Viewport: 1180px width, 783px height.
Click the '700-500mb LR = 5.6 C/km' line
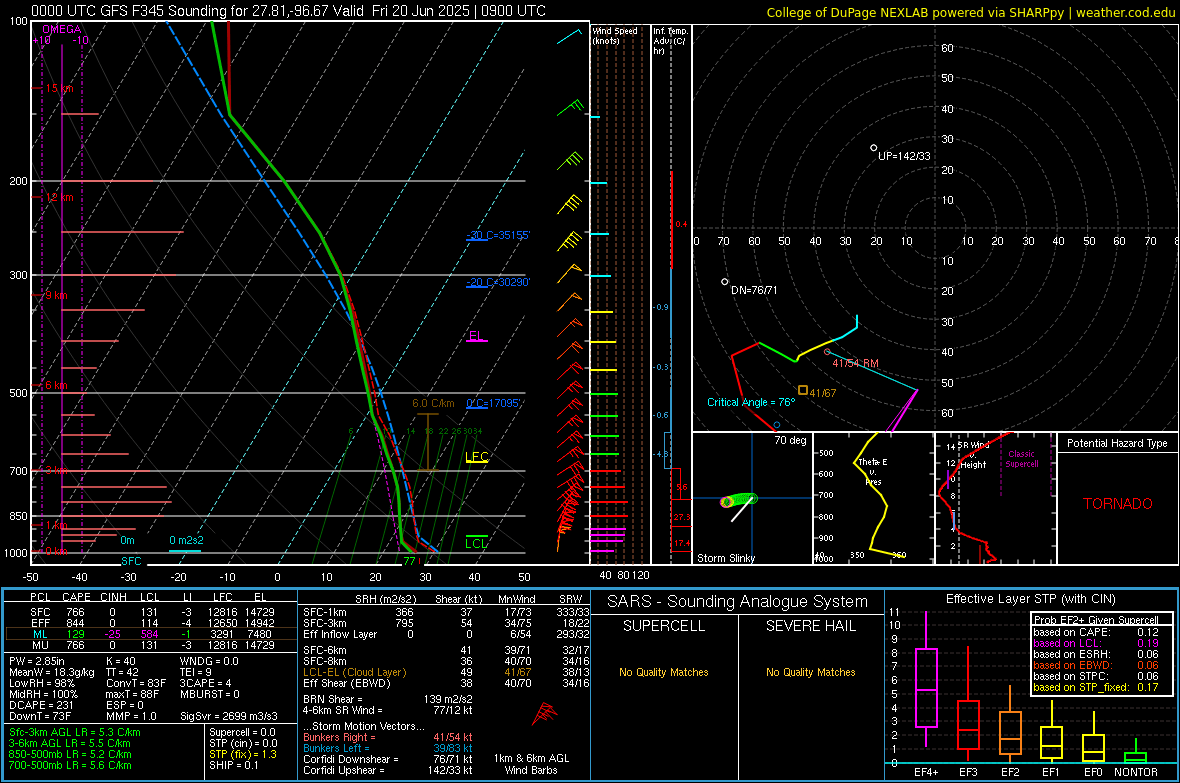70,765
